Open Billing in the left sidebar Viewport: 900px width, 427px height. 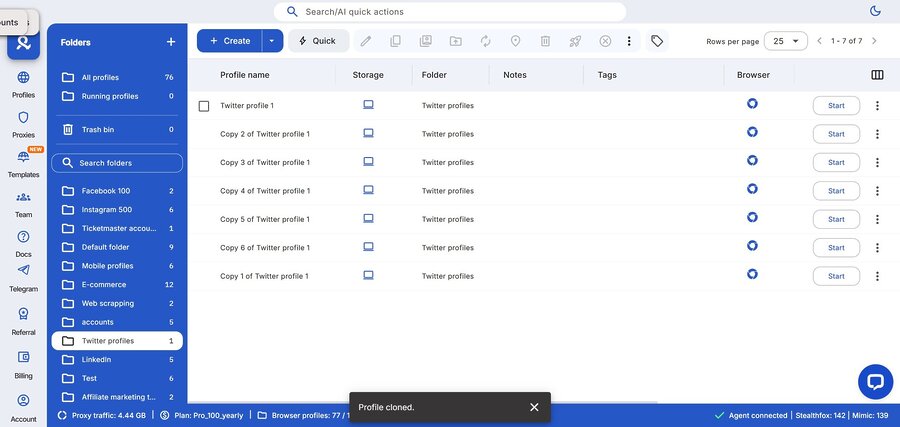click(x=24, y=365)
